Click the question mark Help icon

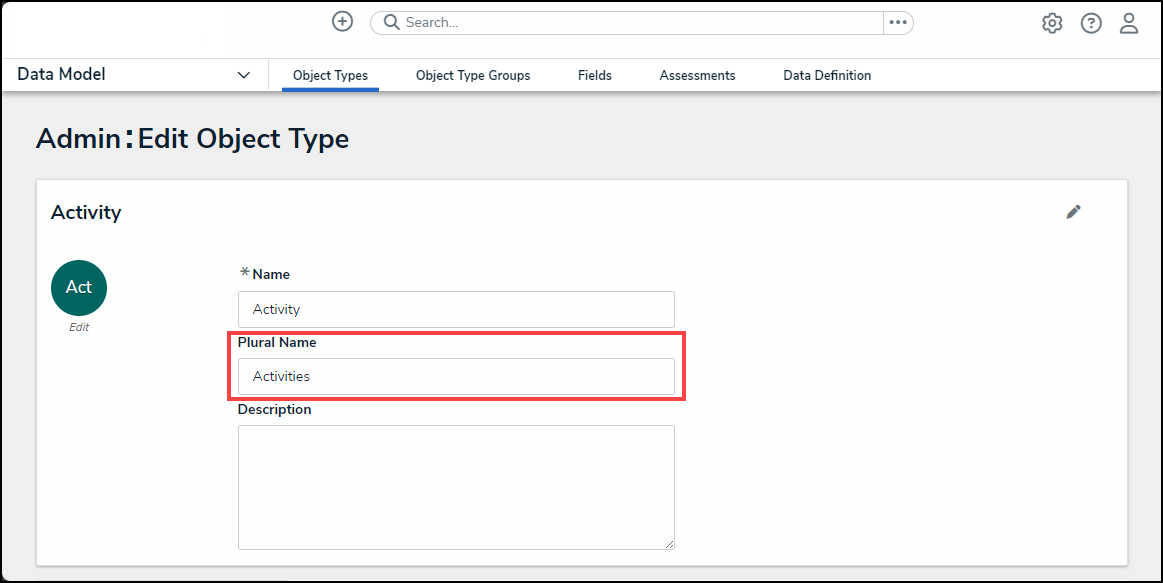click(1091, 24)
